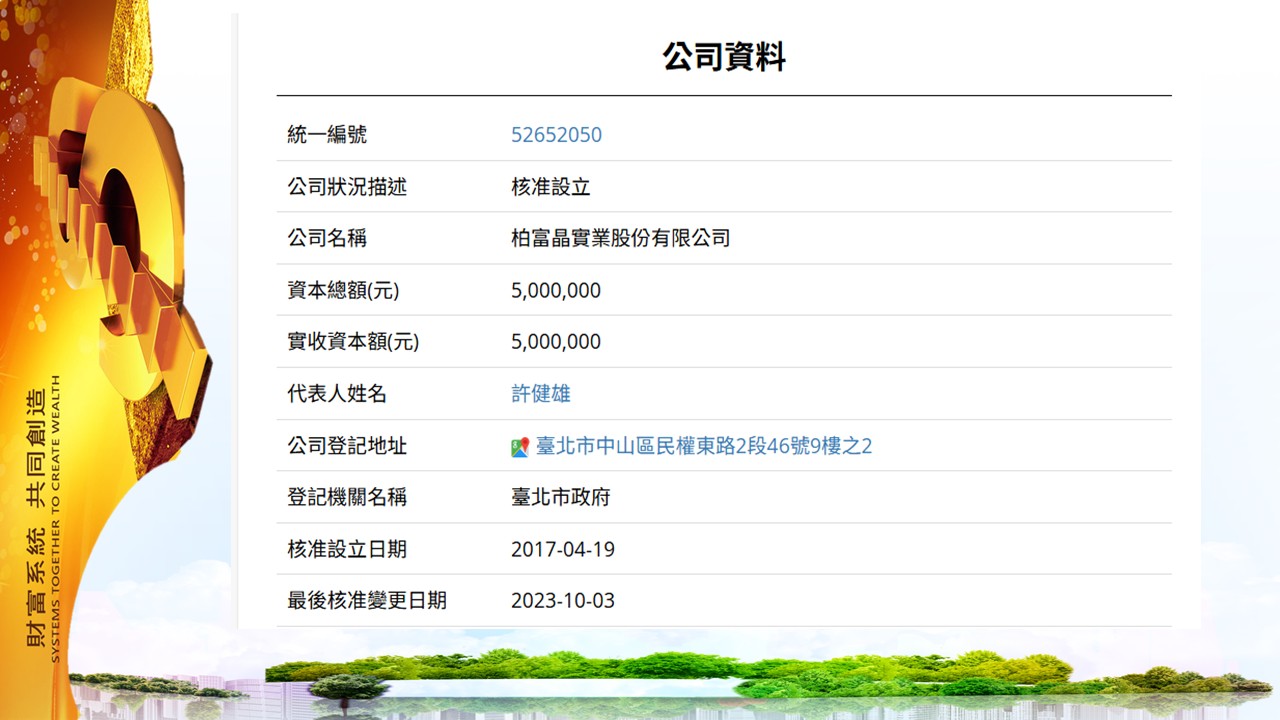Click the 資本總額(元) label
Screen dimensions: 1280x720
tap(343, 291)
